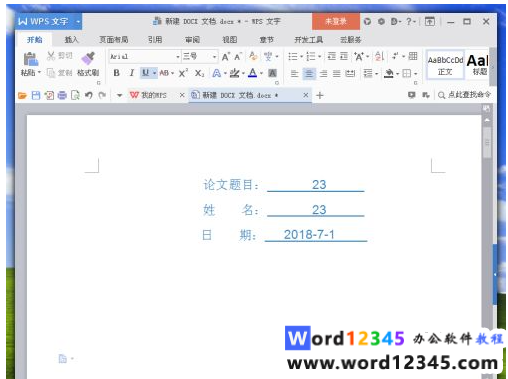
Task: Click the help question mark icon
Action: 409,22
